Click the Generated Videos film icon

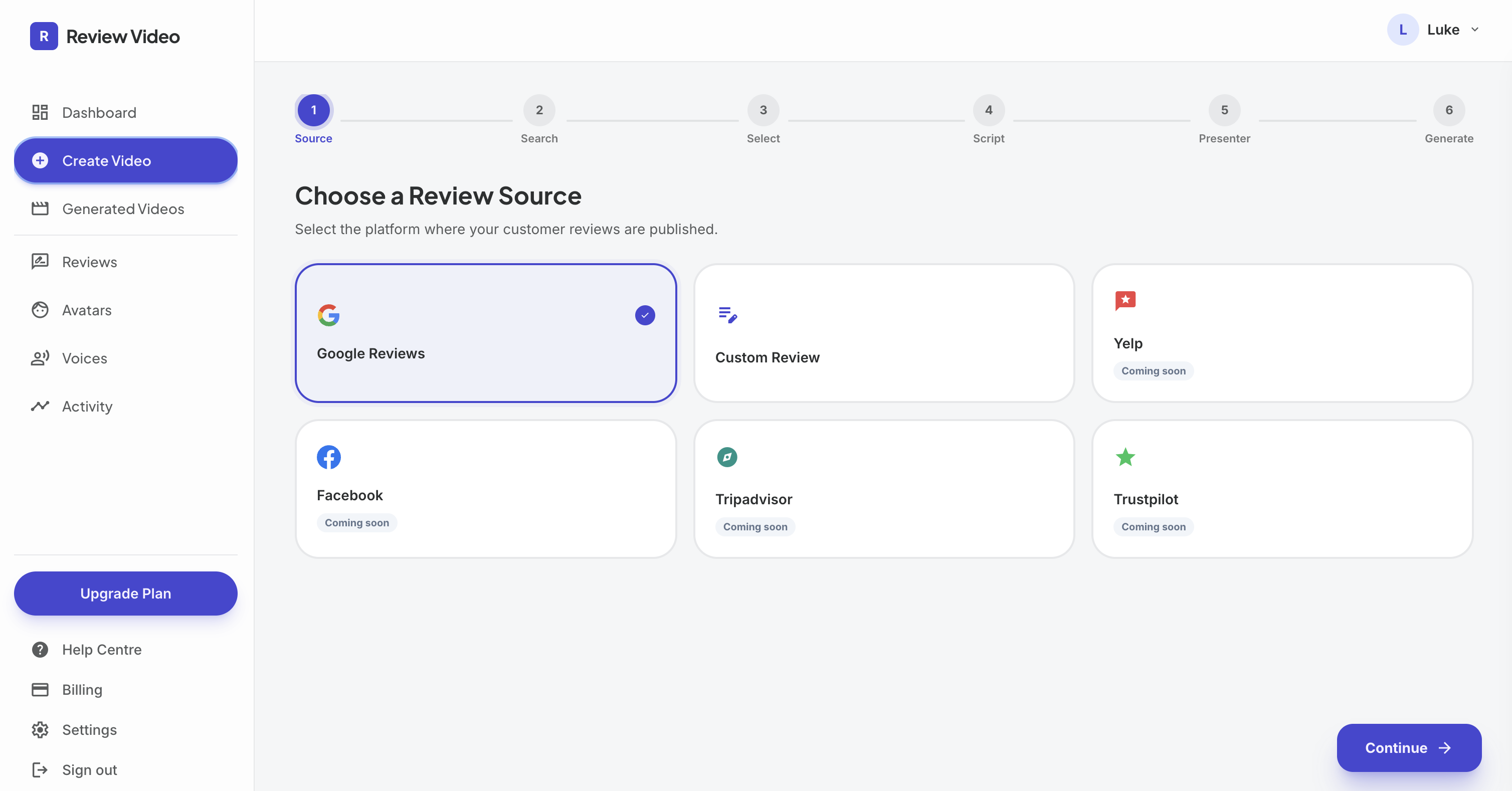40,209
